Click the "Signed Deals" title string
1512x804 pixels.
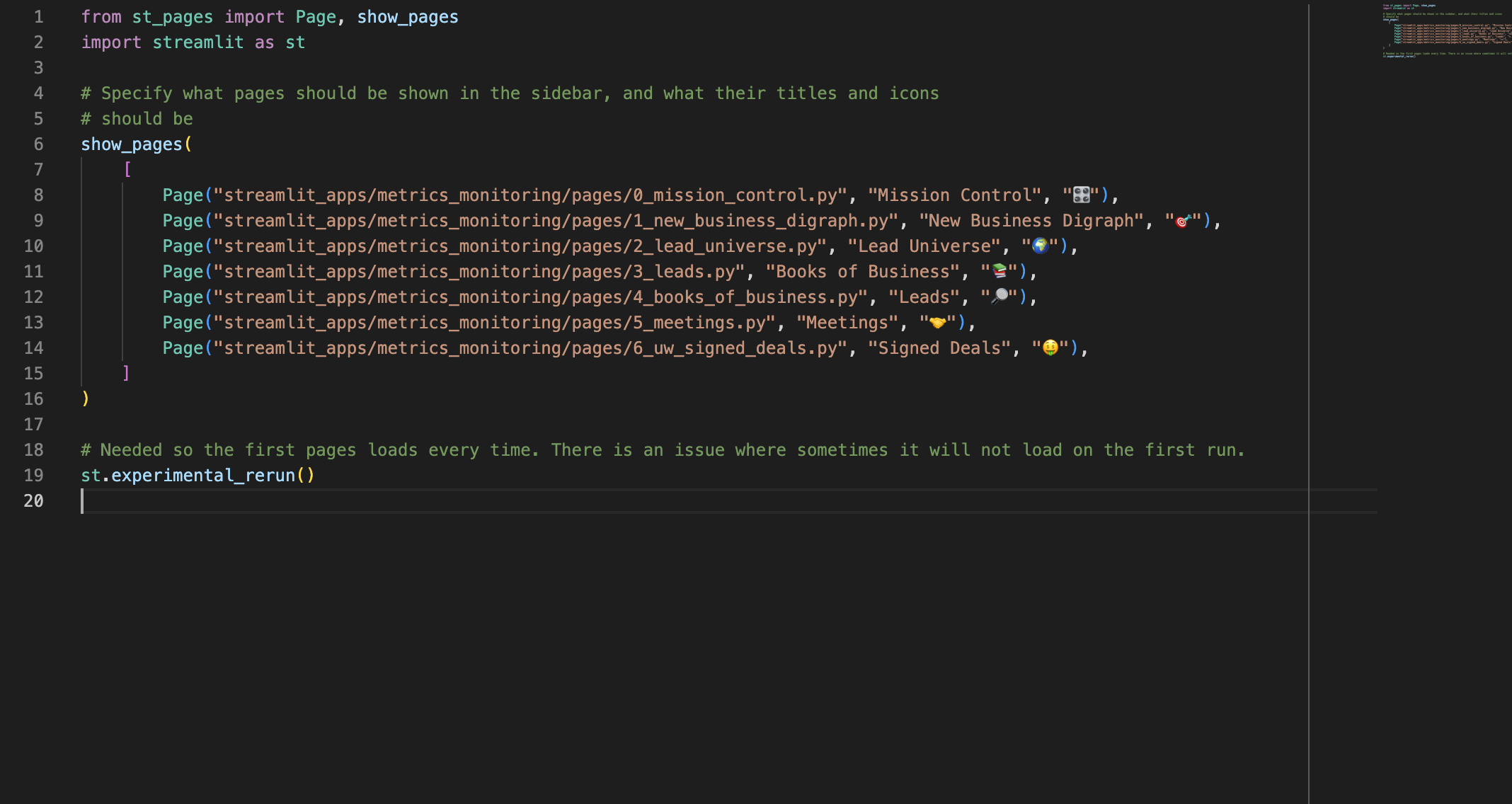click(x=939, y=348)
